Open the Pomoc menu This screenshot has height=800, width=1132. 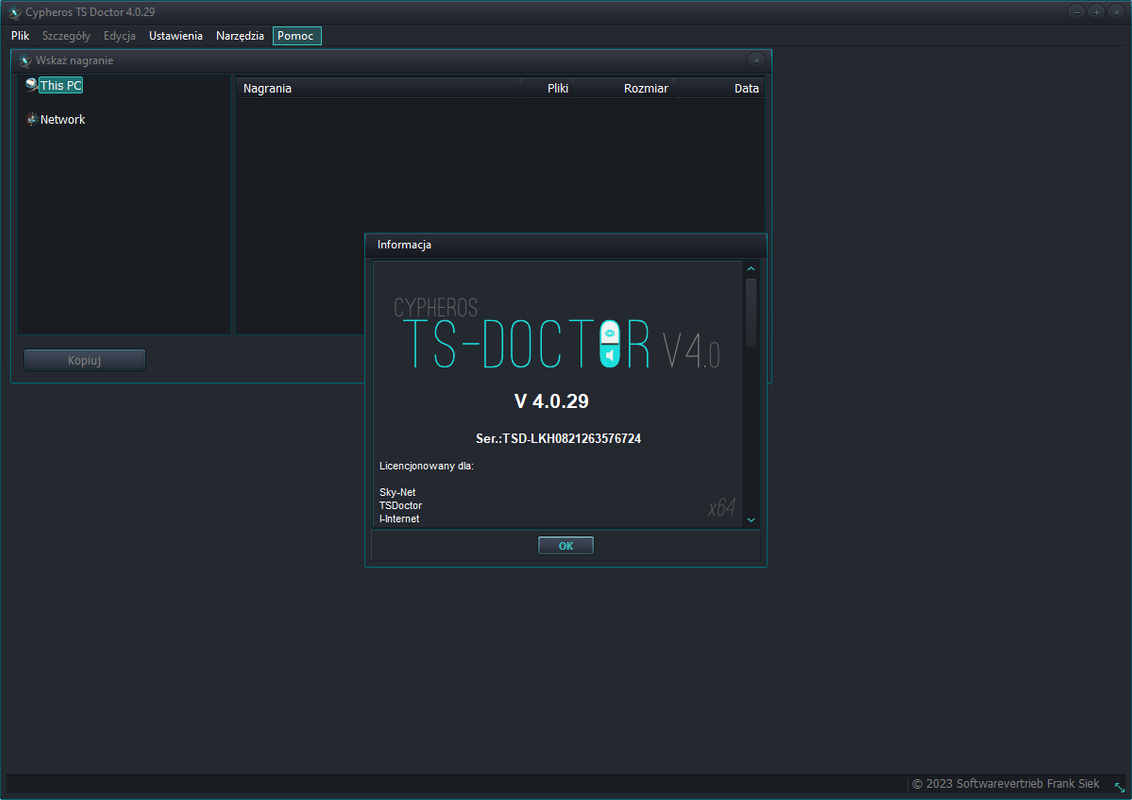coord(296,35)
